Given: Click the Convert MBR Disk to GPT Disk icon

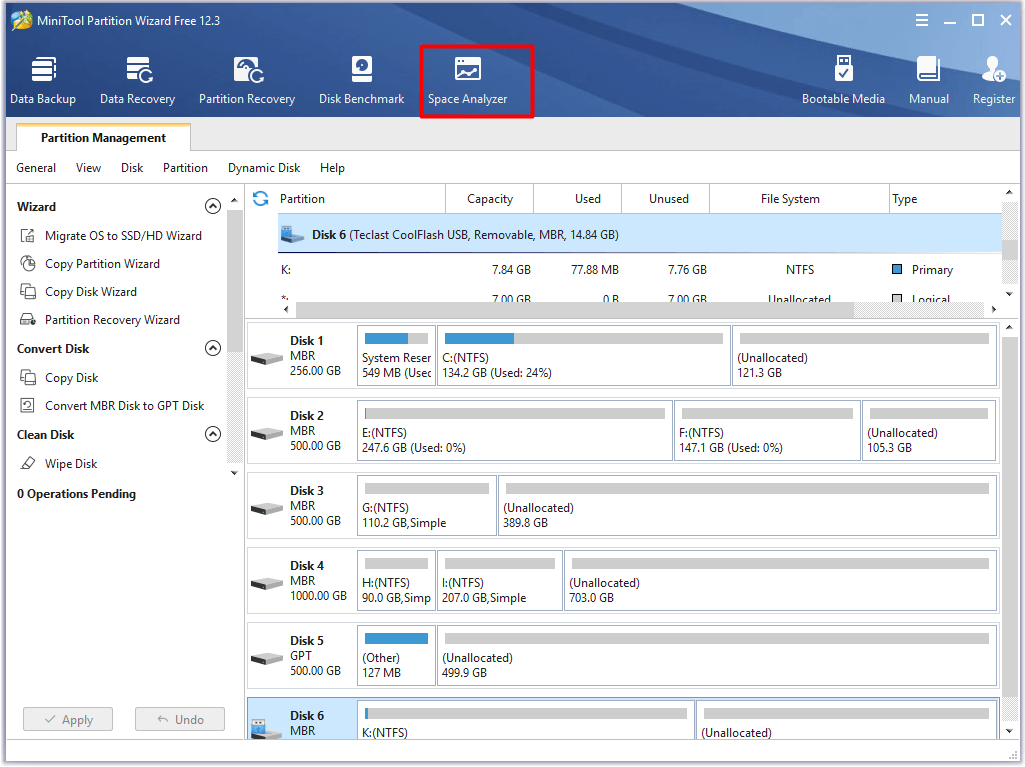Looking at the screenshot, I should tap(27, 405).
